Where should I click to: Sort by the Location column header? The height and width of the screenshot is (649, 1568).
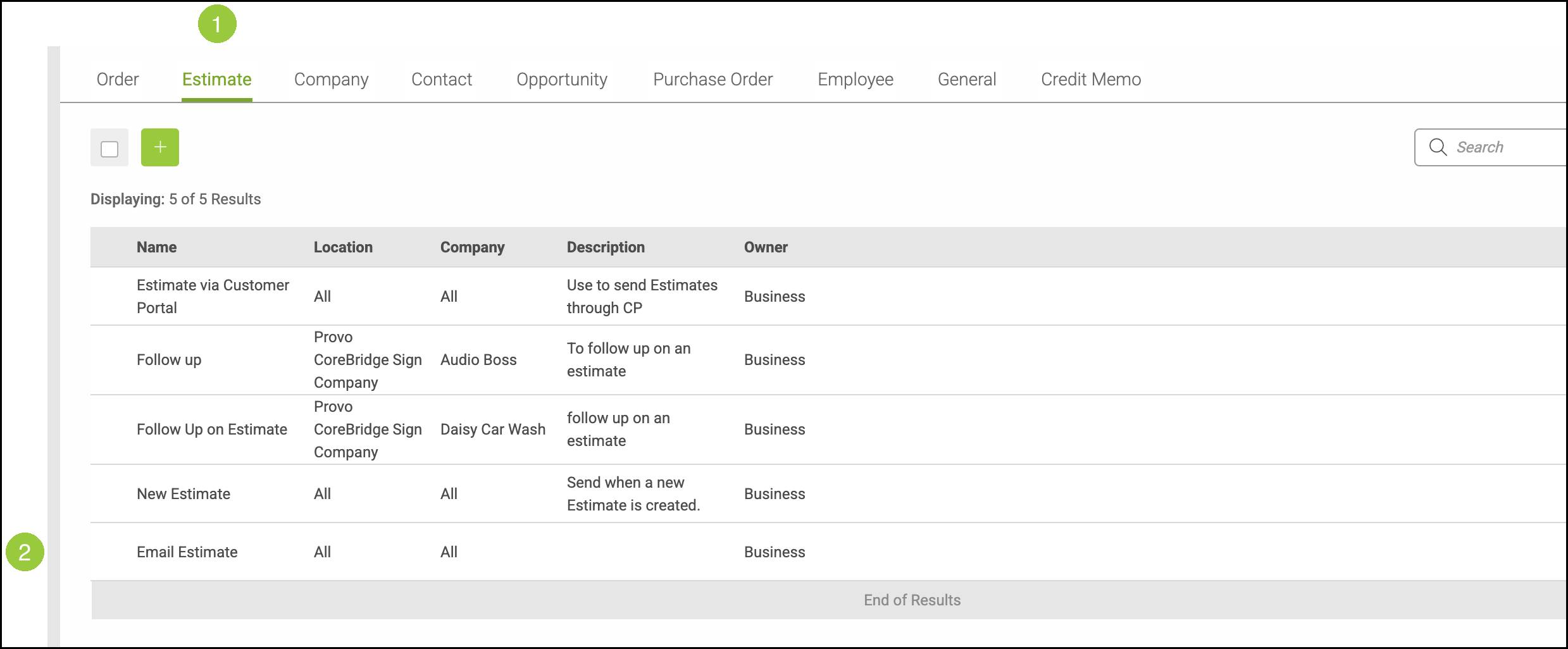click(343, 247)
